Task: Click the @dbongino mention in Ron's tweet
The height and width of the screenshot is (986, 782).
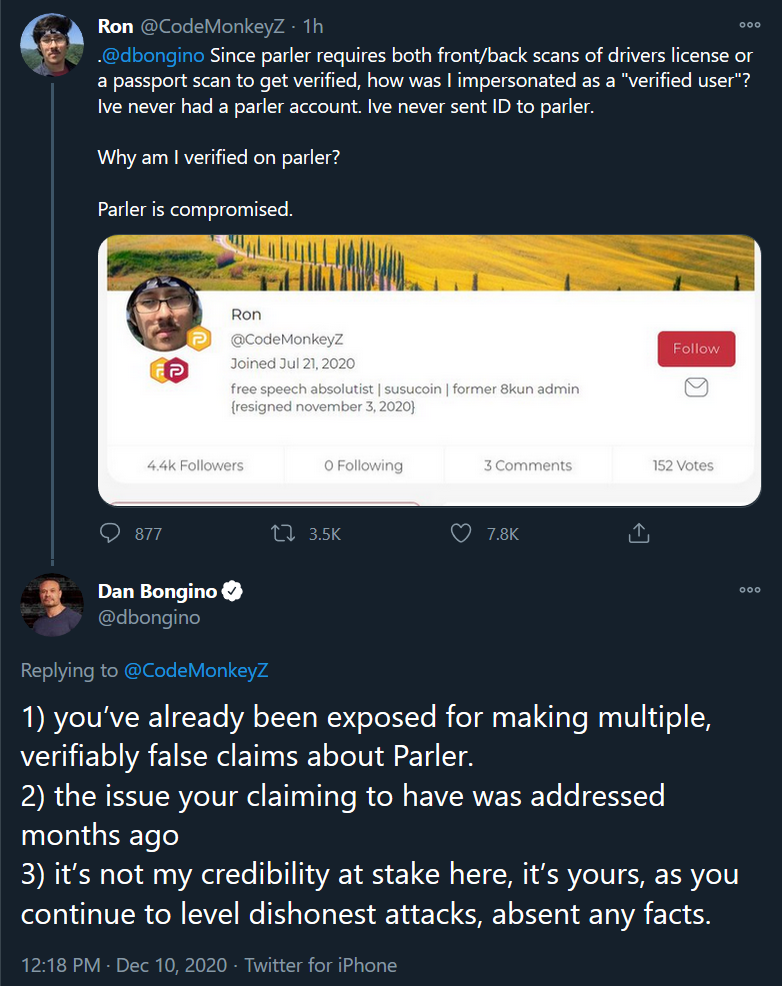Action: pos(151,54)
